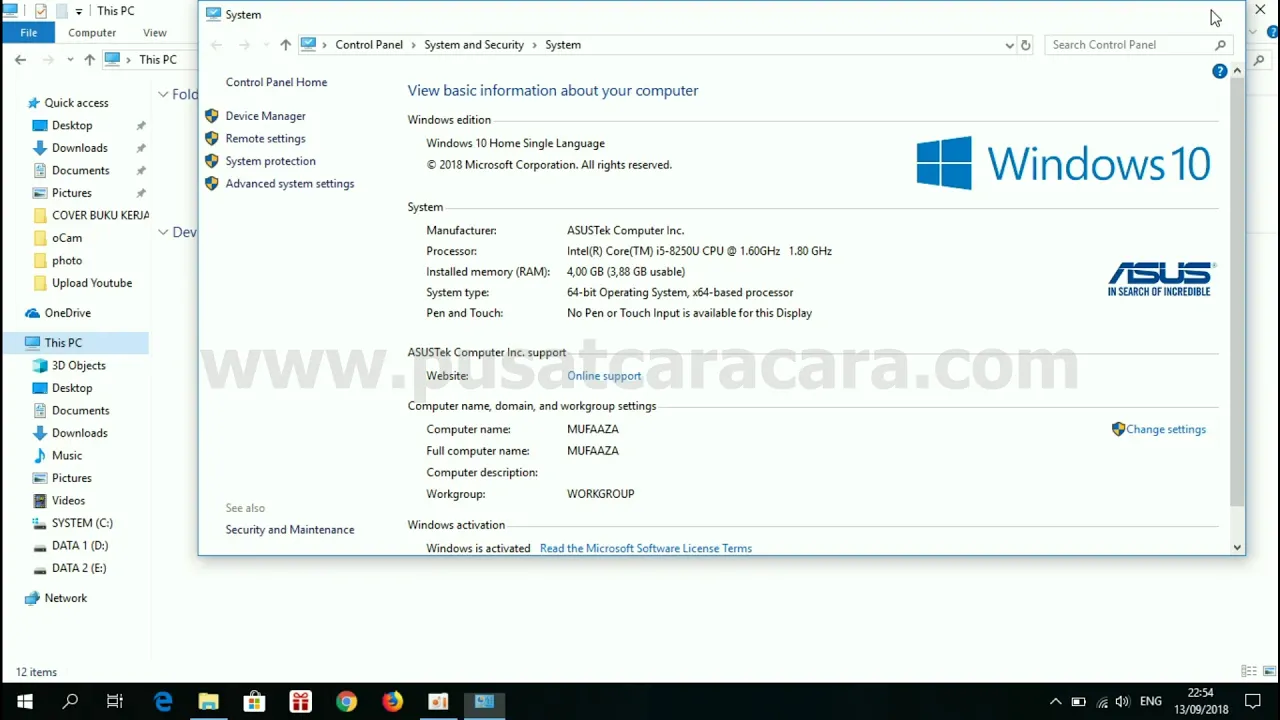Open DATA 2 (E:) drive
This screenshot has width=1280, height=720.
[x=78, y=568]
